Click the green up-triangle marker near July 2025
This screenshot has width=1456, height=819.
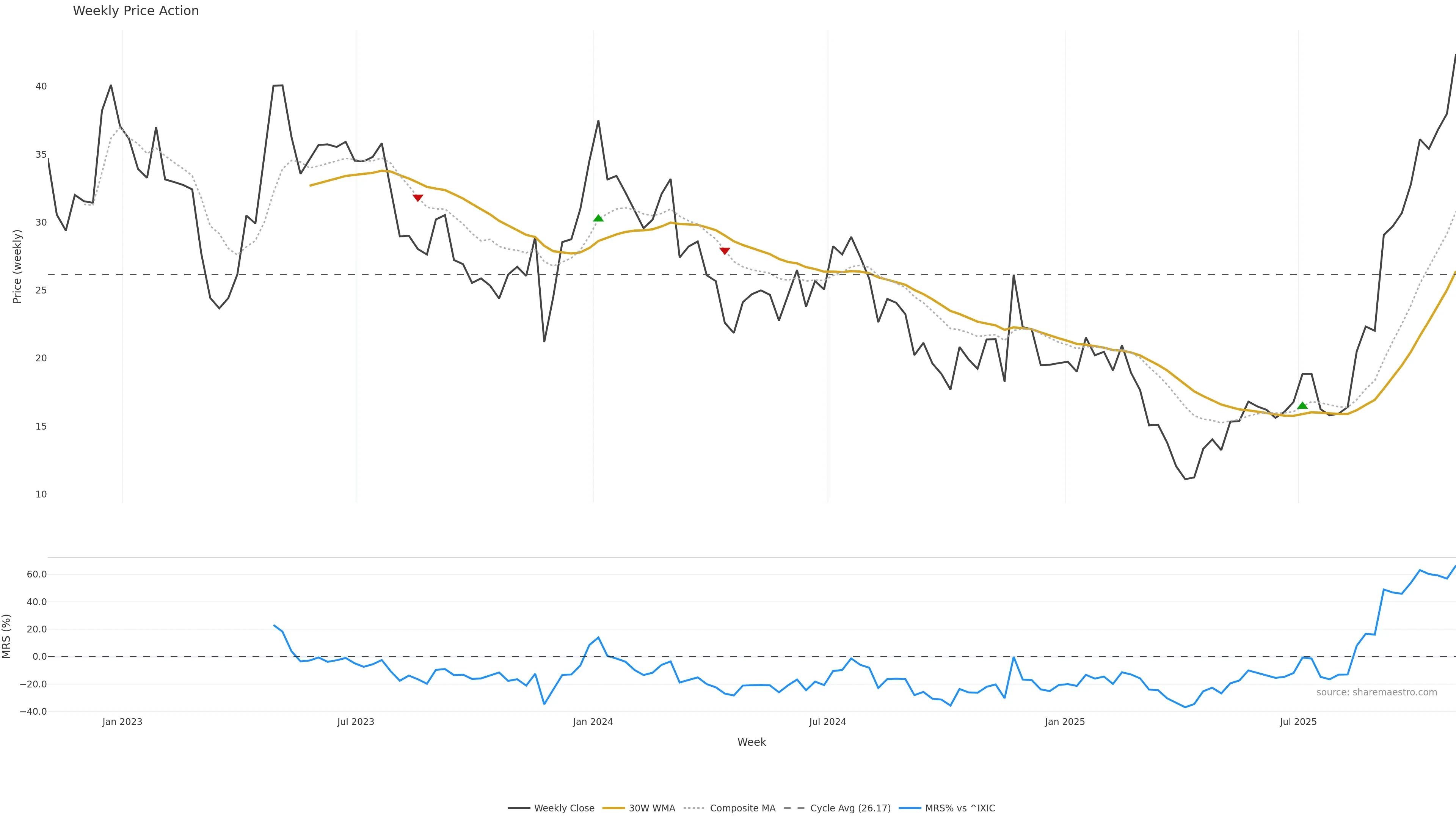(1302, 405)
